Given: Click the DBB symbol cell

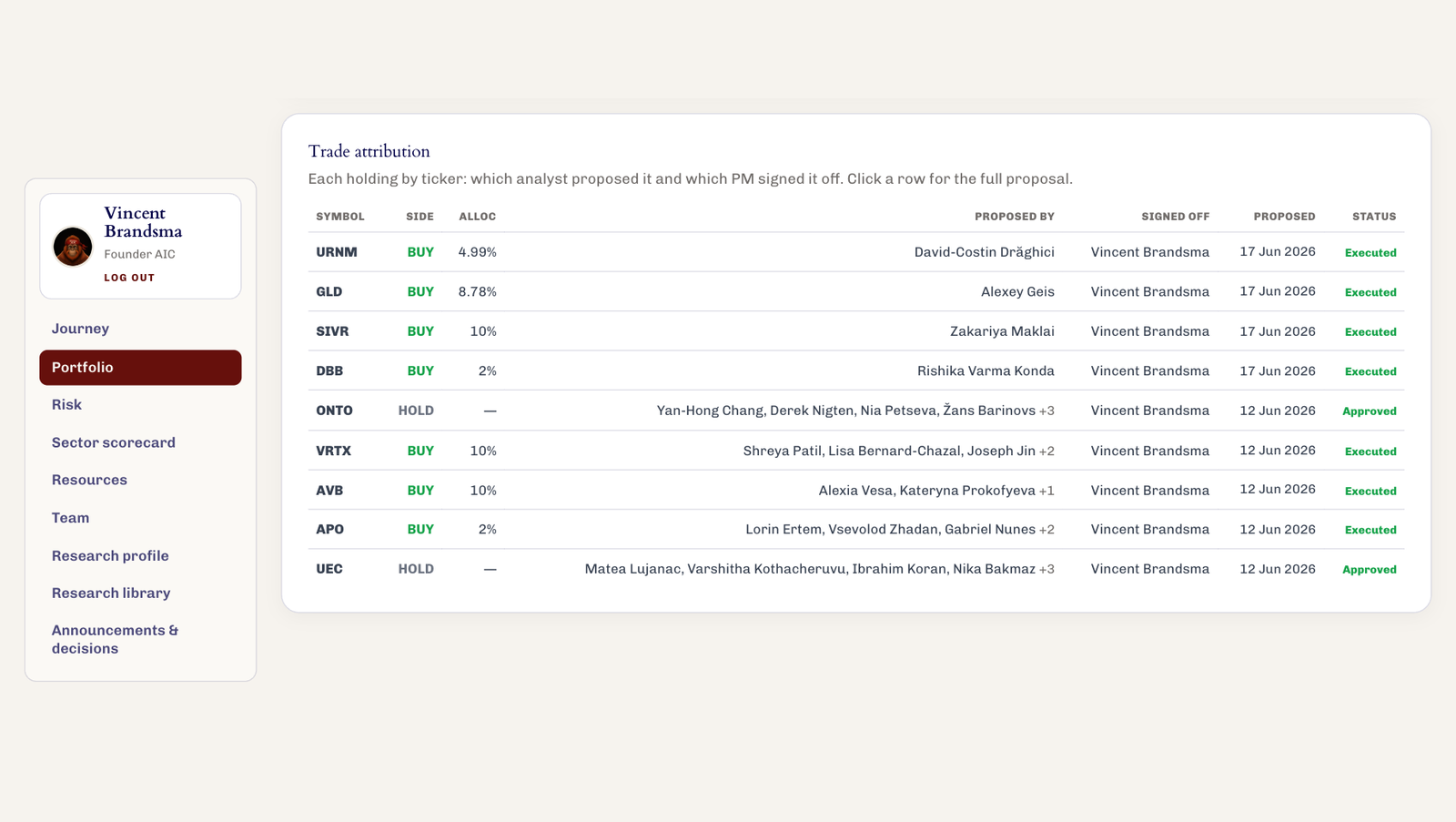Looking at the screenshot, I should 329,371.
